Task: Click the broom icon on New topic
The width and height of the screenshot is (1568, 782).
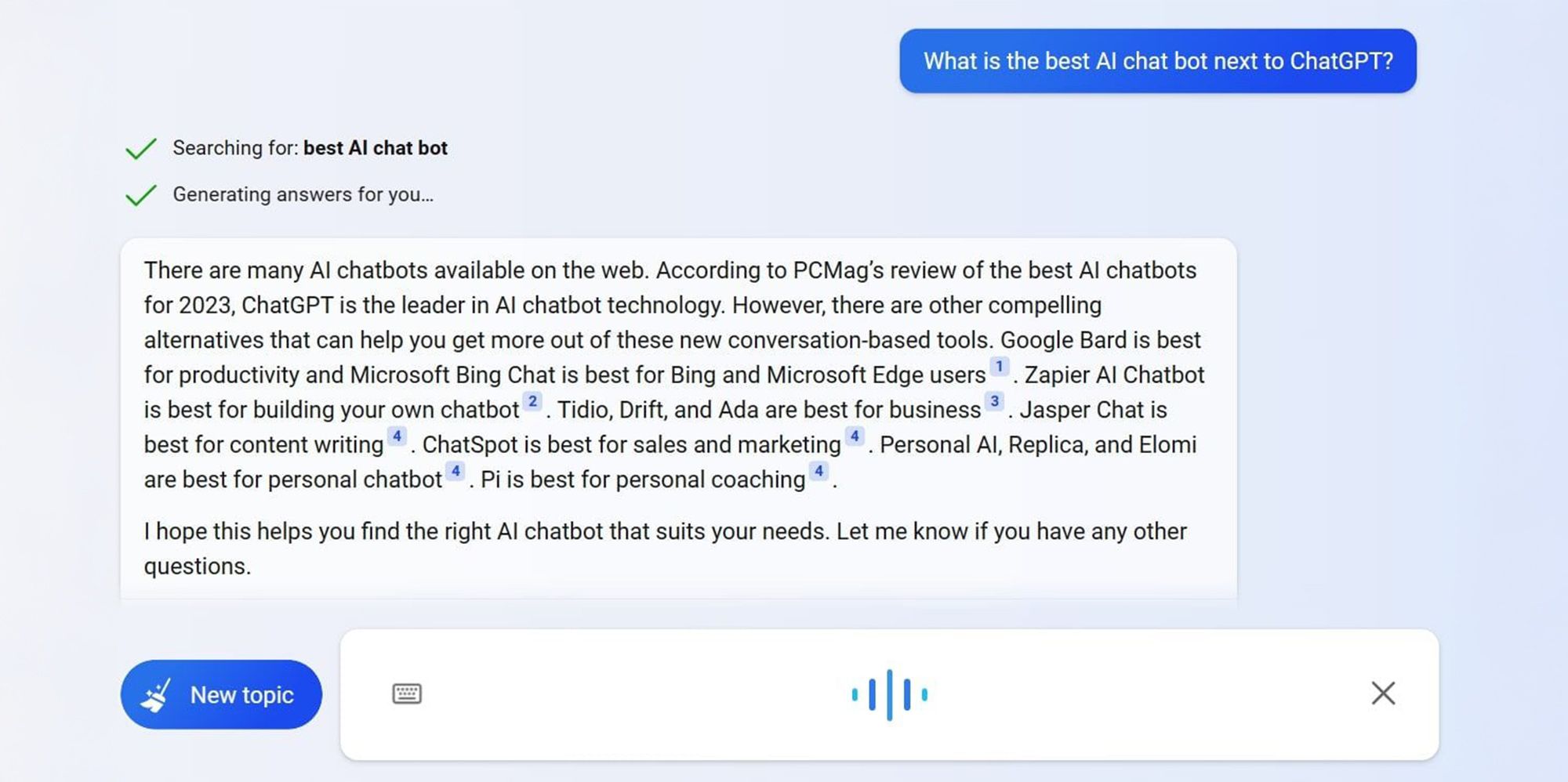Action: point(156,695)
